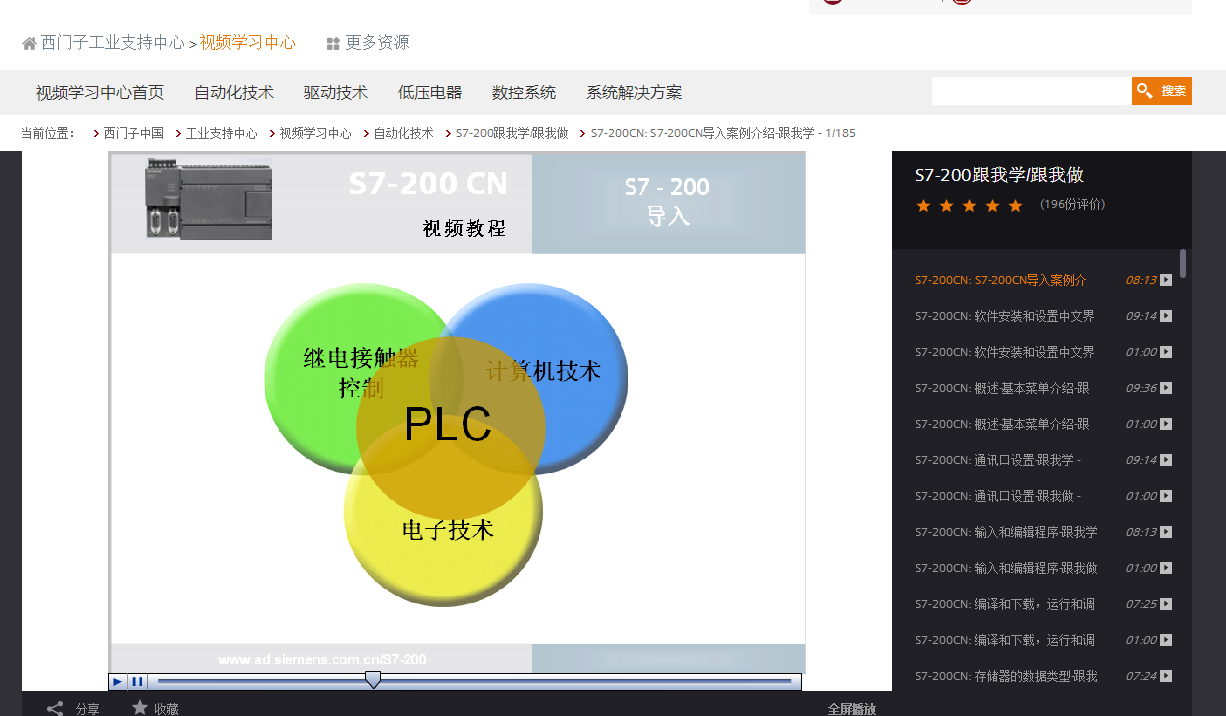Select the 存储器的数据类型 playlist title
The width and height of the screenshot is (1226, 716).
tap(1006, 676)
